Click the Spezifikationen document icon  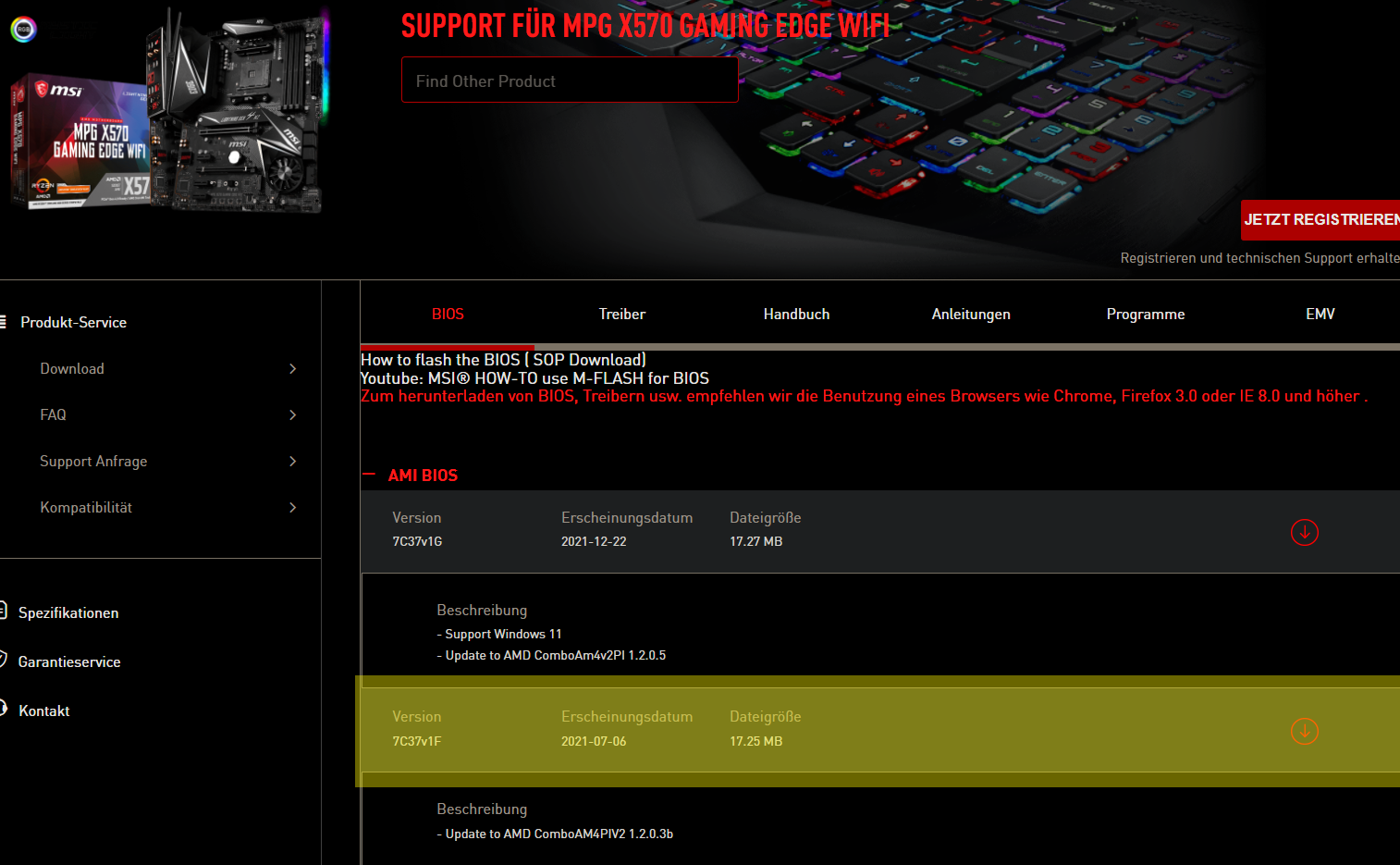coord(3,611)
